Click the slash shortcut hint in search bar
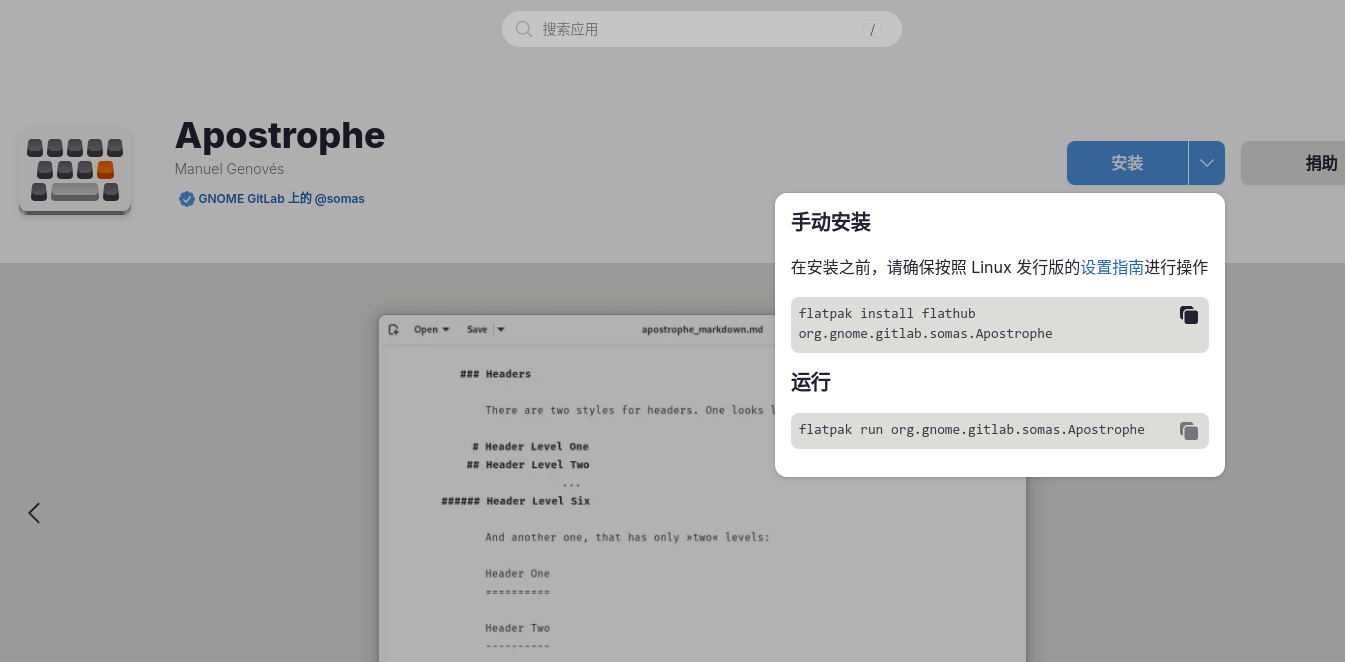This screenshot has width=1345, height=662. (872, 30)
